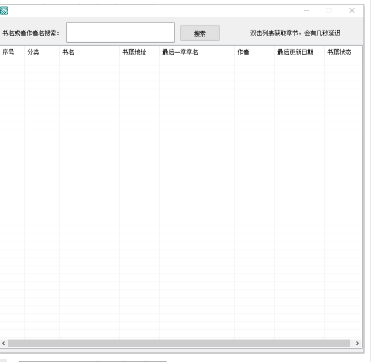Click the 搜索 search button
This screenshot has width=372, height=362.
200,33
